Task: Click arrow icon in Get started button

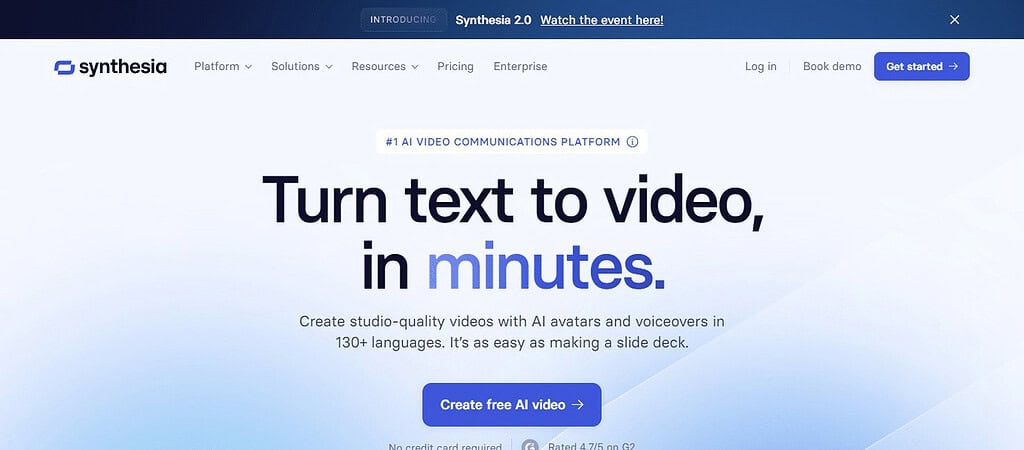Action: (x=953, y=67)
